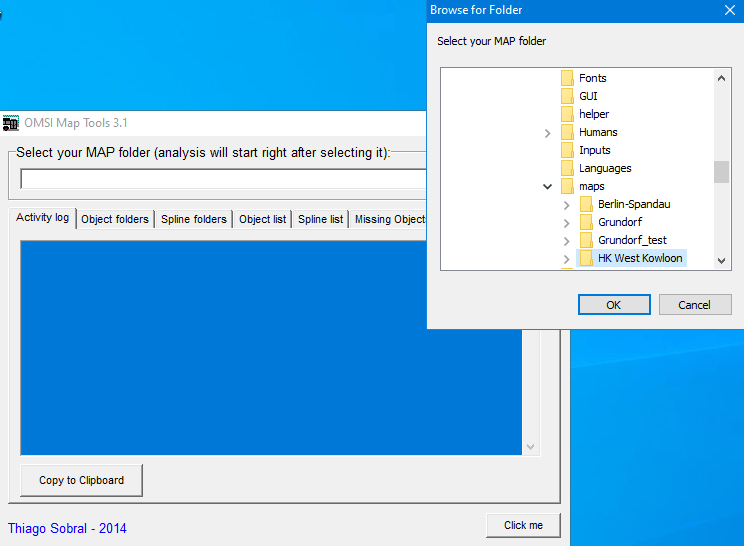Open the Object list tab
The height and width of the screenshot is (546, 744).
pyautogui.click(x=262, y=219)
